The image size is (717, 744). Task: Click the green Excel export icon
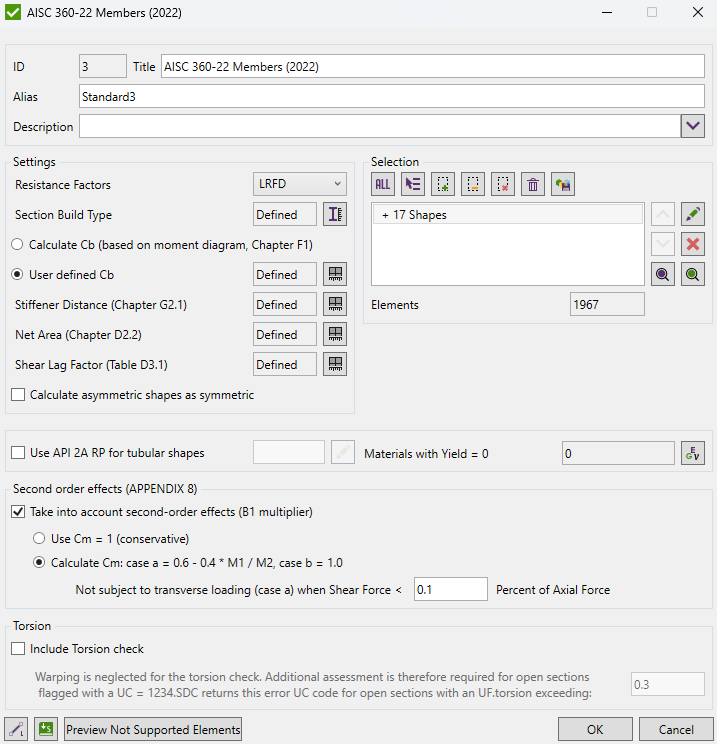coord(45,730)
